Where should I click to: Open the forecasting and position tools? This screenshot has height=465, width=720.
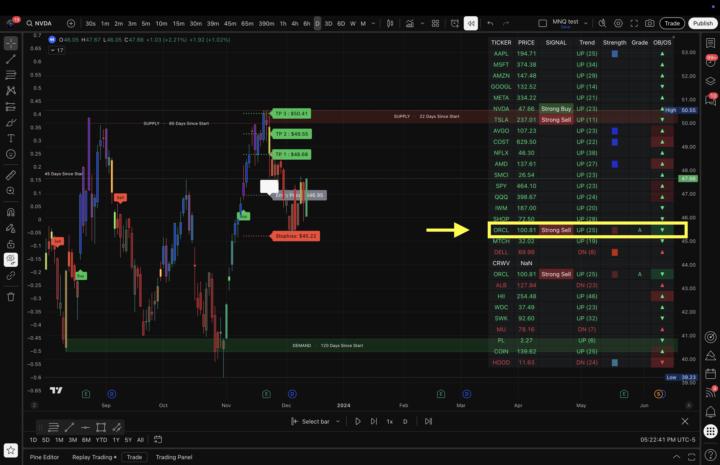pos(11,106)
